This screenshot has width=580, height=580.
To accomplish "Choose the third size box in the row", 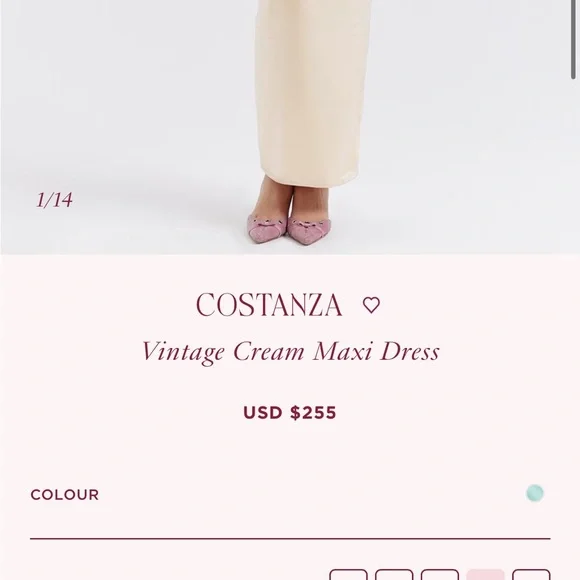I will click(440, 574).
